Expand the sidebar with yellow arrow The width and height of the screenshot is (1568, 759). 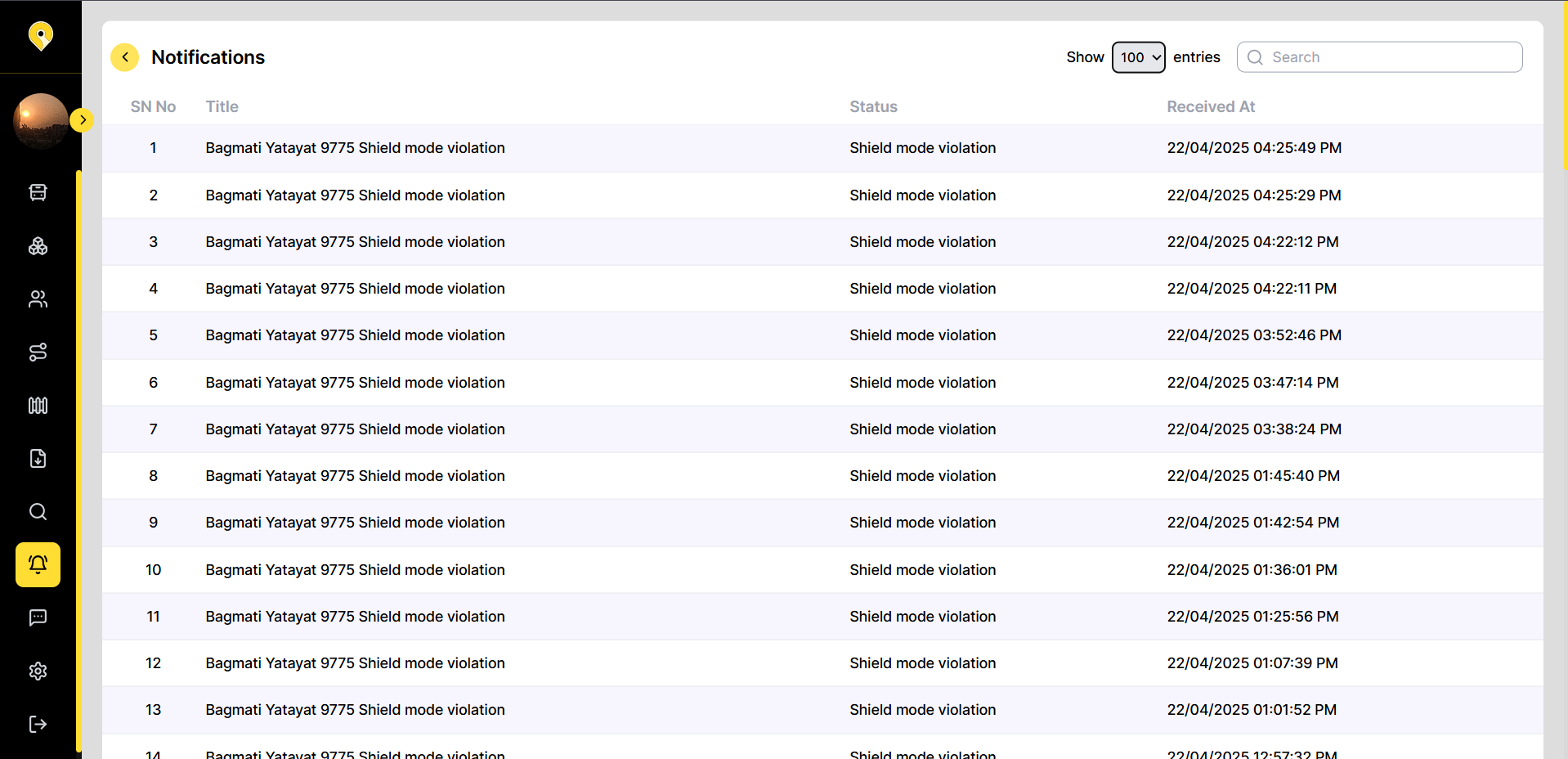tap(82, 120)
